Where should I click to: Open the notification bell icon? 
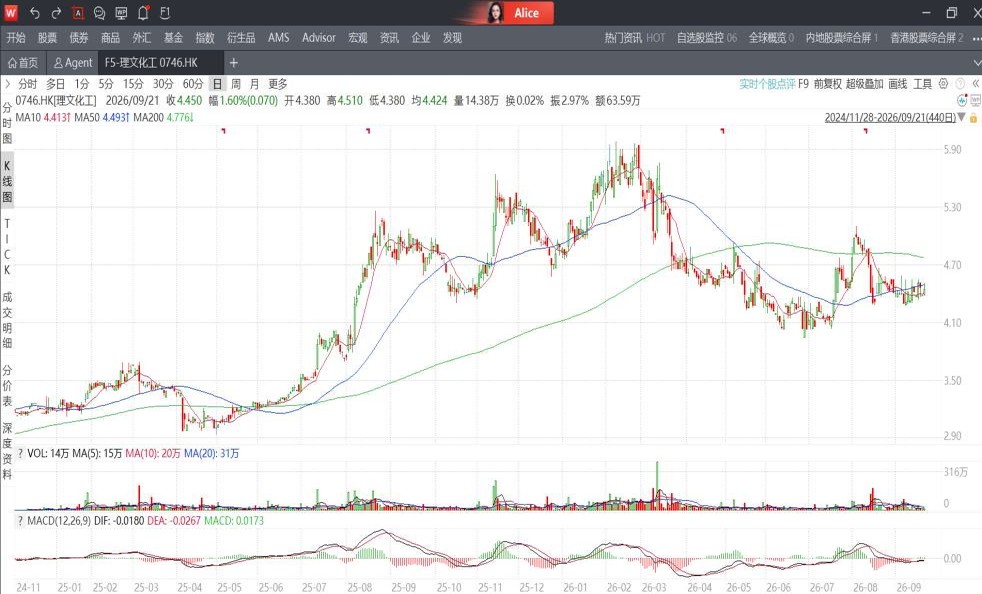(143, 13)
